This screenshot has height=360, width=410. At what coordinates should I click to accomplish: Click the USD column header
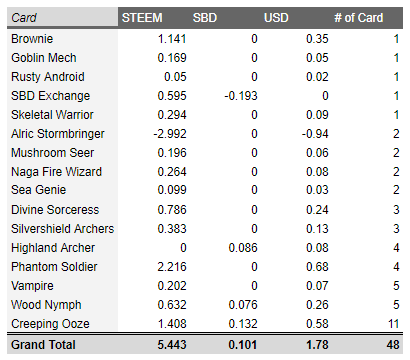276,18
